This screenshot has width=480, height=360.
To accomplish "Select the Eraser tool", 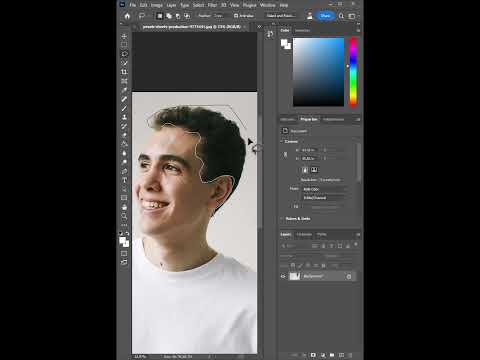I will coord(124,135).
